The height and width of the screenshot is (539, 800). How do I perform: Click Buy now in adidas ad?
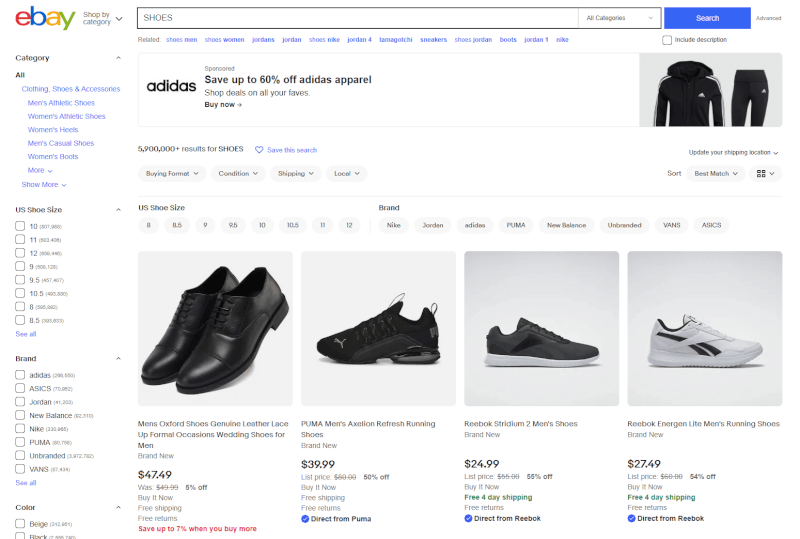(x=223, y=105)
